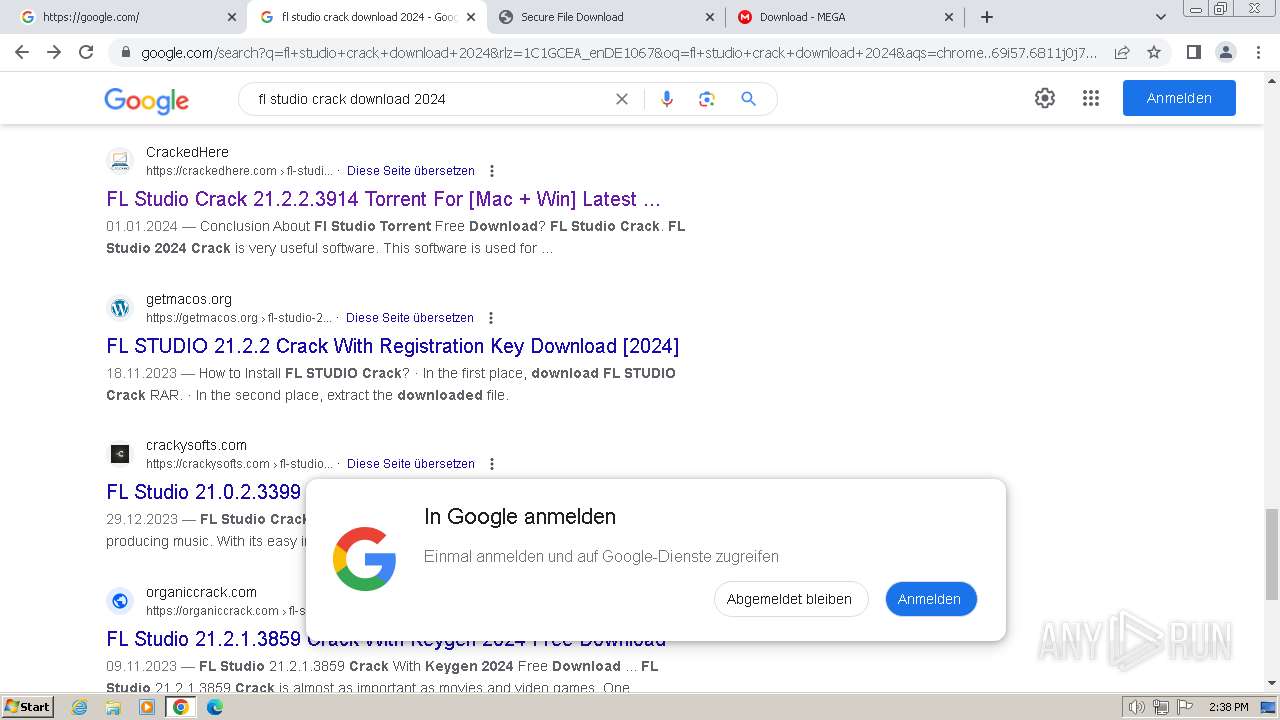Open options for the CrackedHere result
The image size is (1280, 720).
click(491, 171)
